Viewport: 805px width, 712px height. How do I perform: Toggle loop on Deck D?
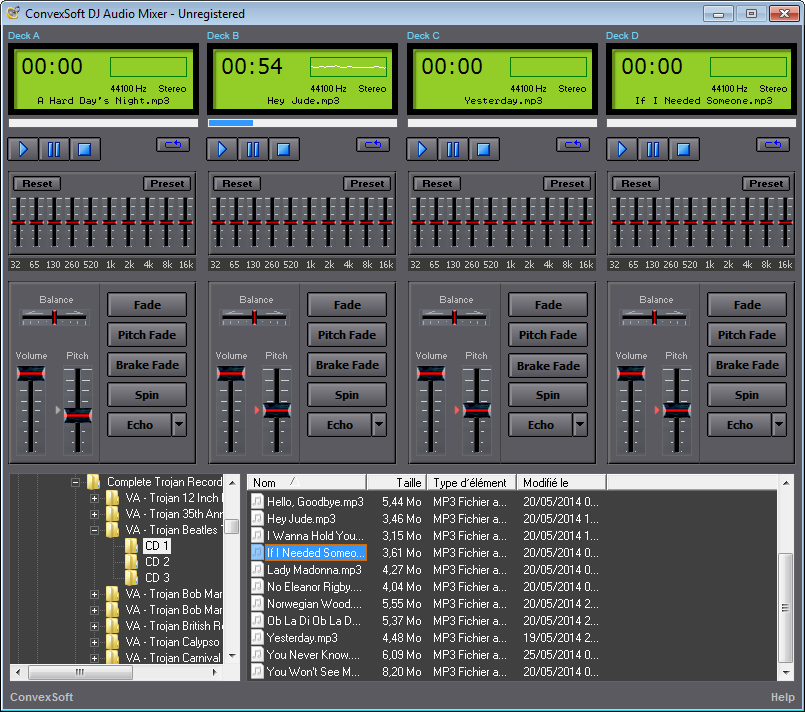tap(773, 145)
